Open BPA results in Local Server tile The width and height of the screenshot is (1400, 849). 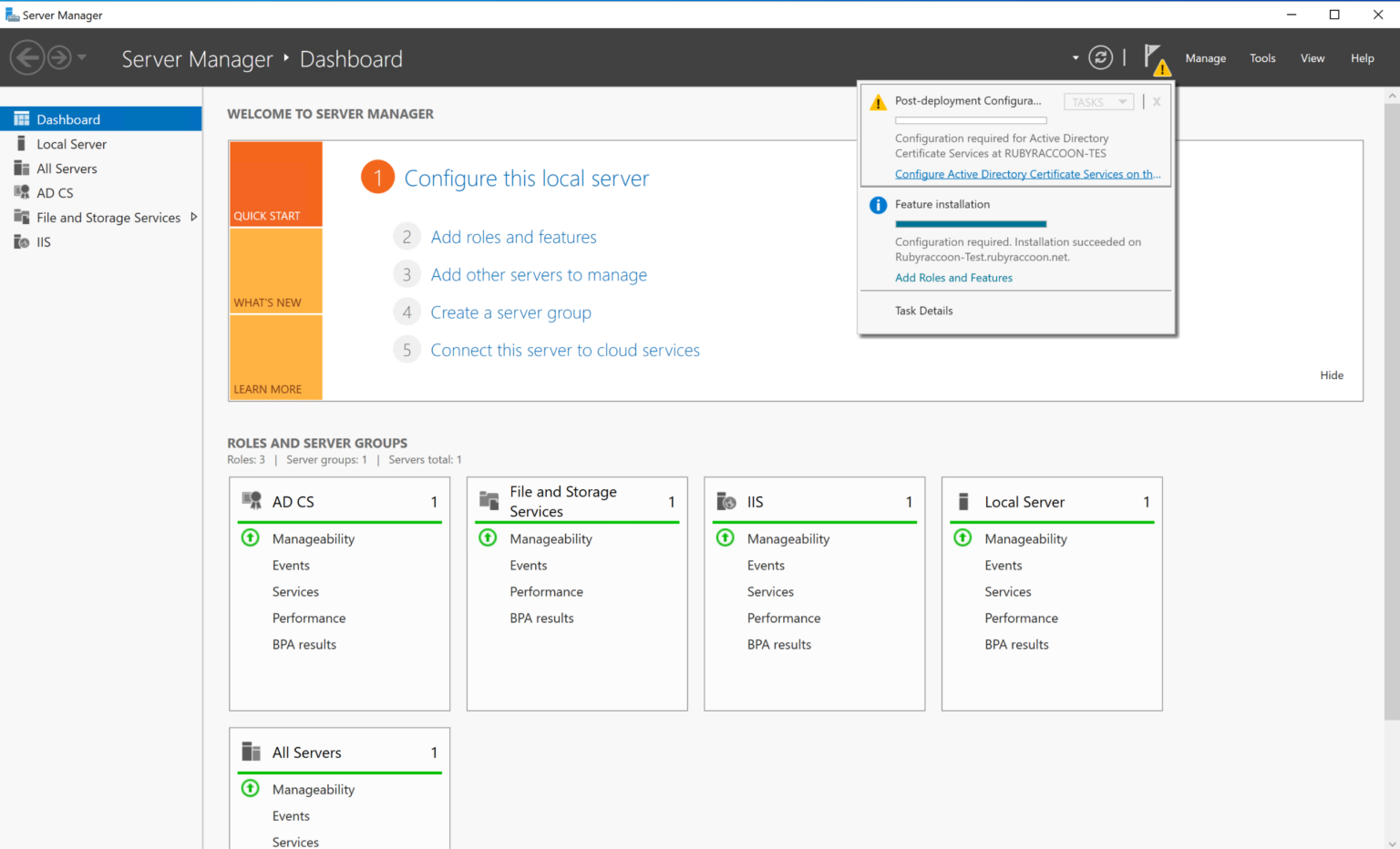[x=1016, y=645]
